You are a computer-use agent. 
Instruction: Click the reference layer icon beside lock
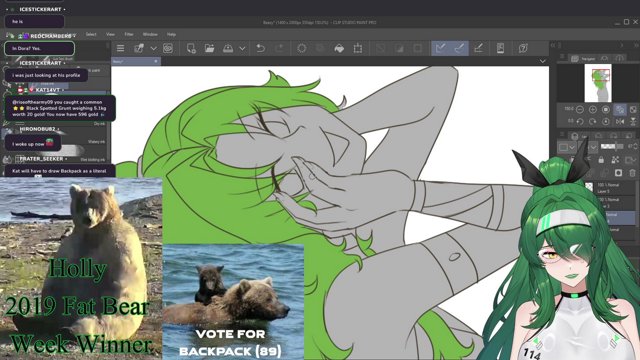pyautogui.click(x=615, y=160)
